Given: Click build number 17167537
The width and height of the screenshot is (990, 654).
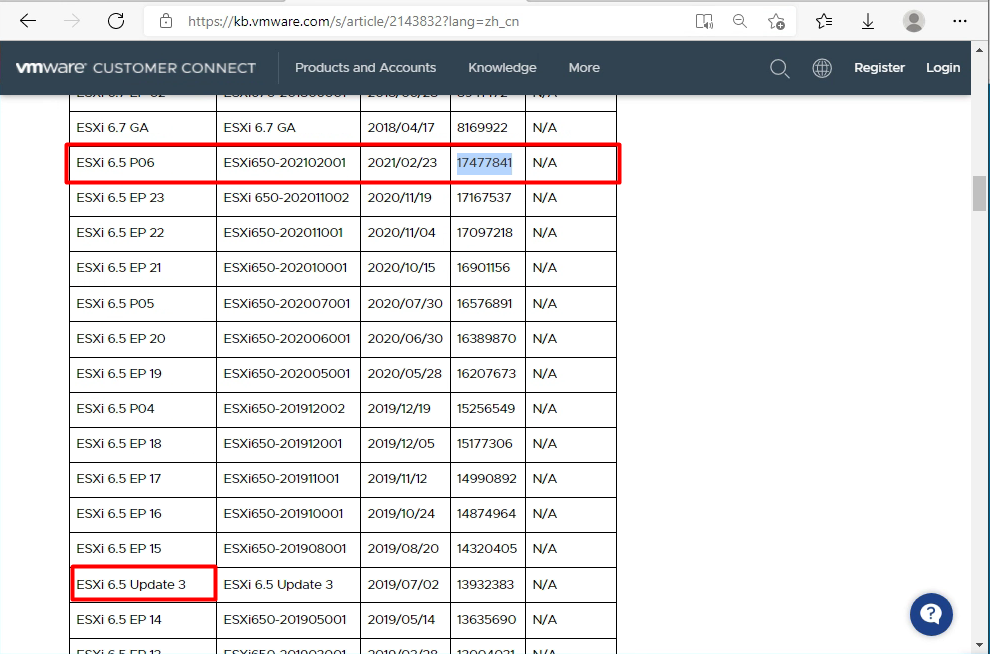Looking at the screenshot, I should pos(484,198).
